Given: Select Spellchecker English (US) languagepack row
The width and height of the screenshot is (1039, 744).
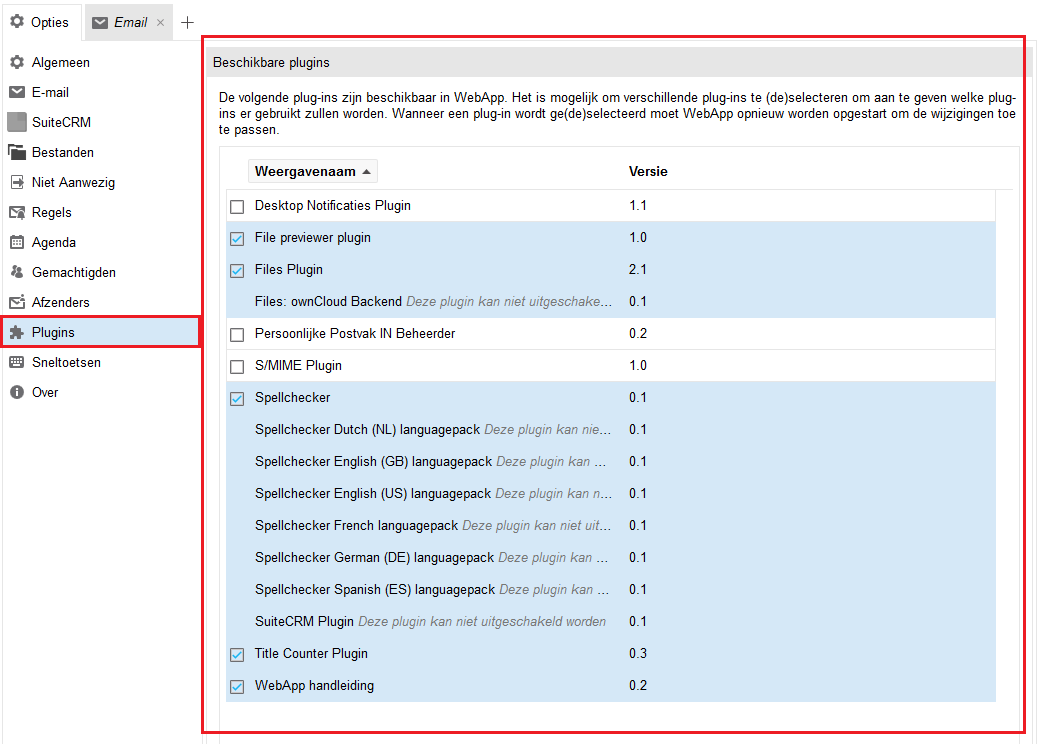Looking at the screenshot, I should pos(610,494).
